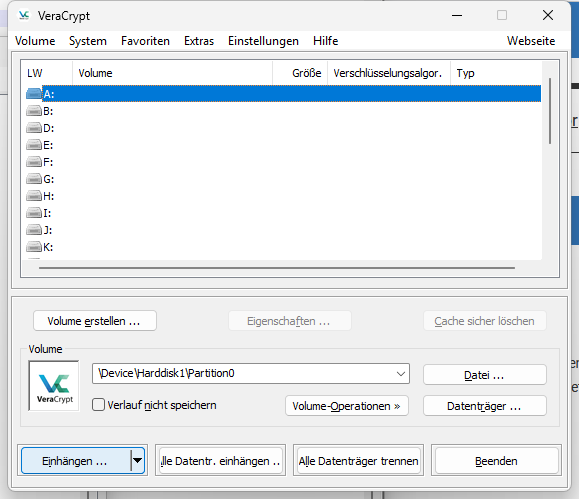Open the Webseite menu link
The height and width of the screenshot is (499, 579).
pos(531,41)
